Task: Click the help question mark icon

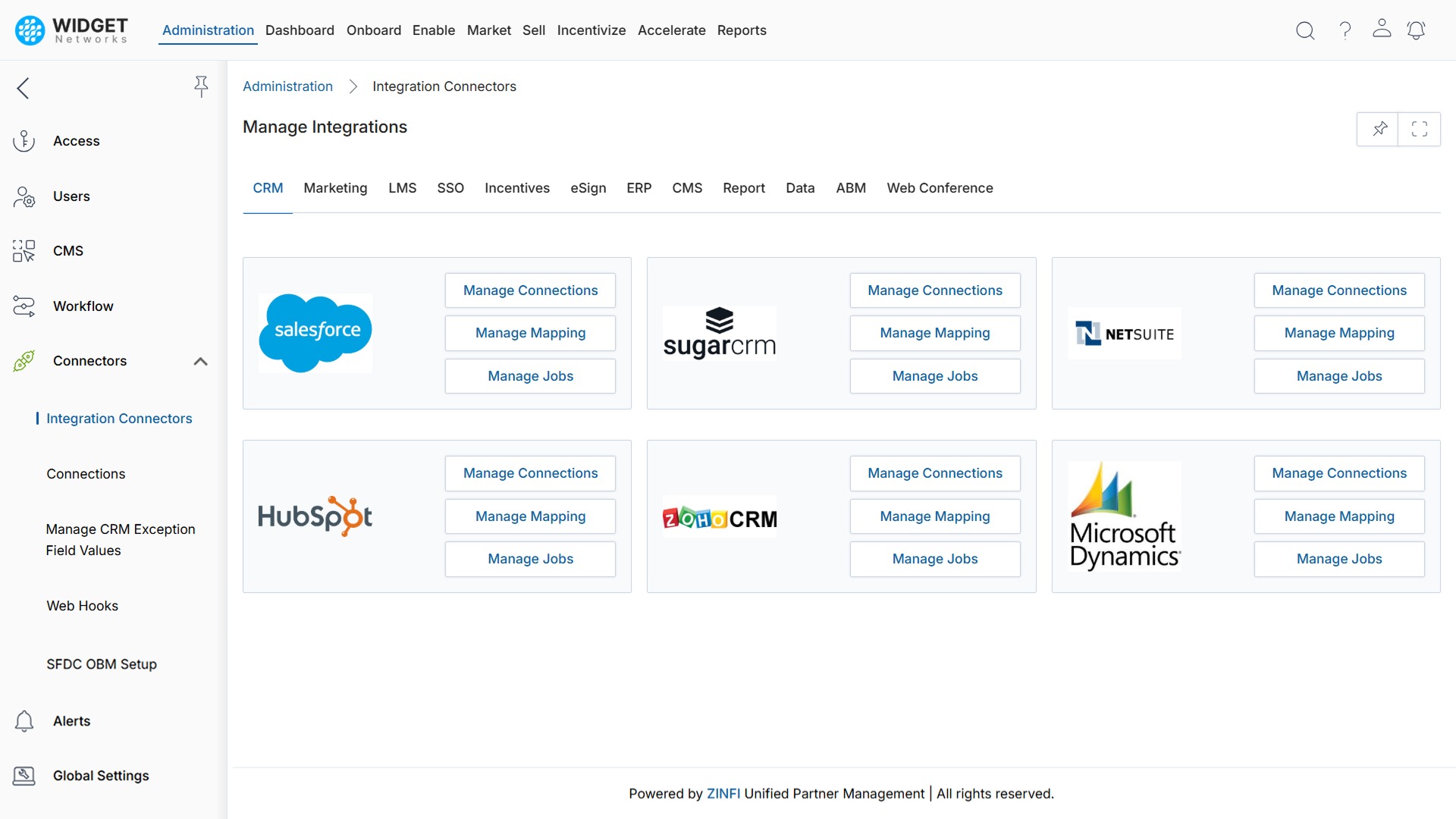Action: 1345,30
